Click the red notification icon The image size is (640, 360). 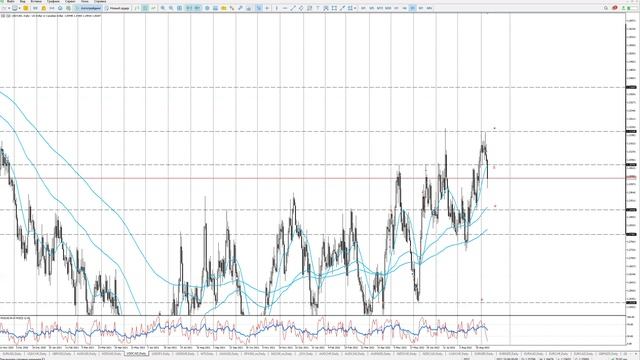click(x=615, y=8)
